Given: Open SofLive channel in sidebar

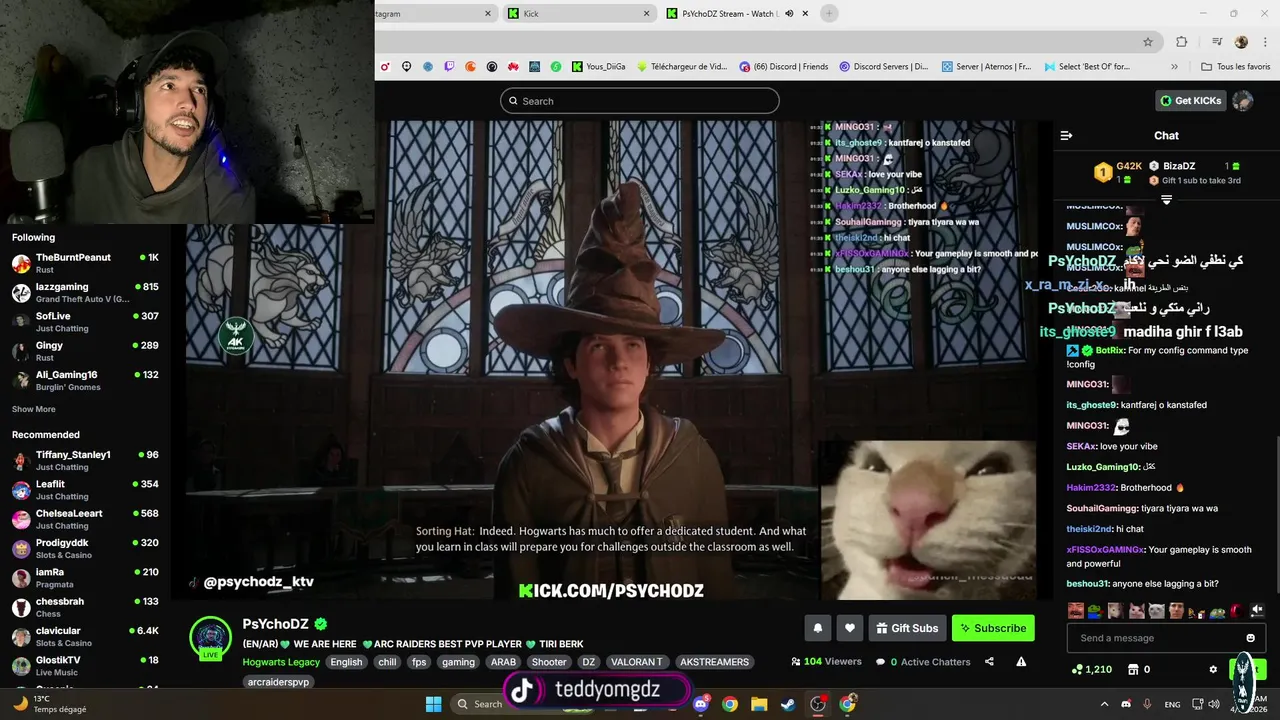Looking at the screenshot, I should (x=85, y=321).
